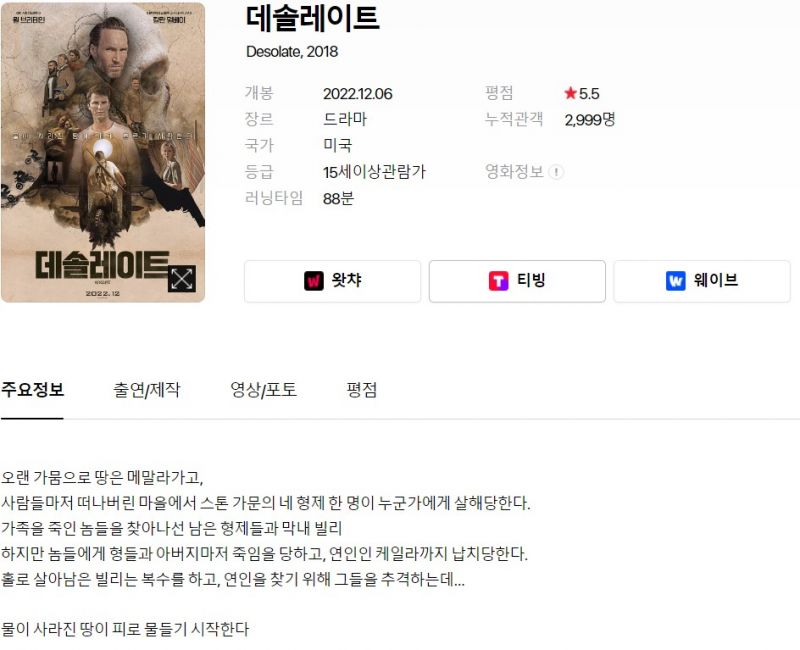Viewport: 800px width, 650px height.
Task: Open the 웨이브 streaming button
Action: [702, 281]
